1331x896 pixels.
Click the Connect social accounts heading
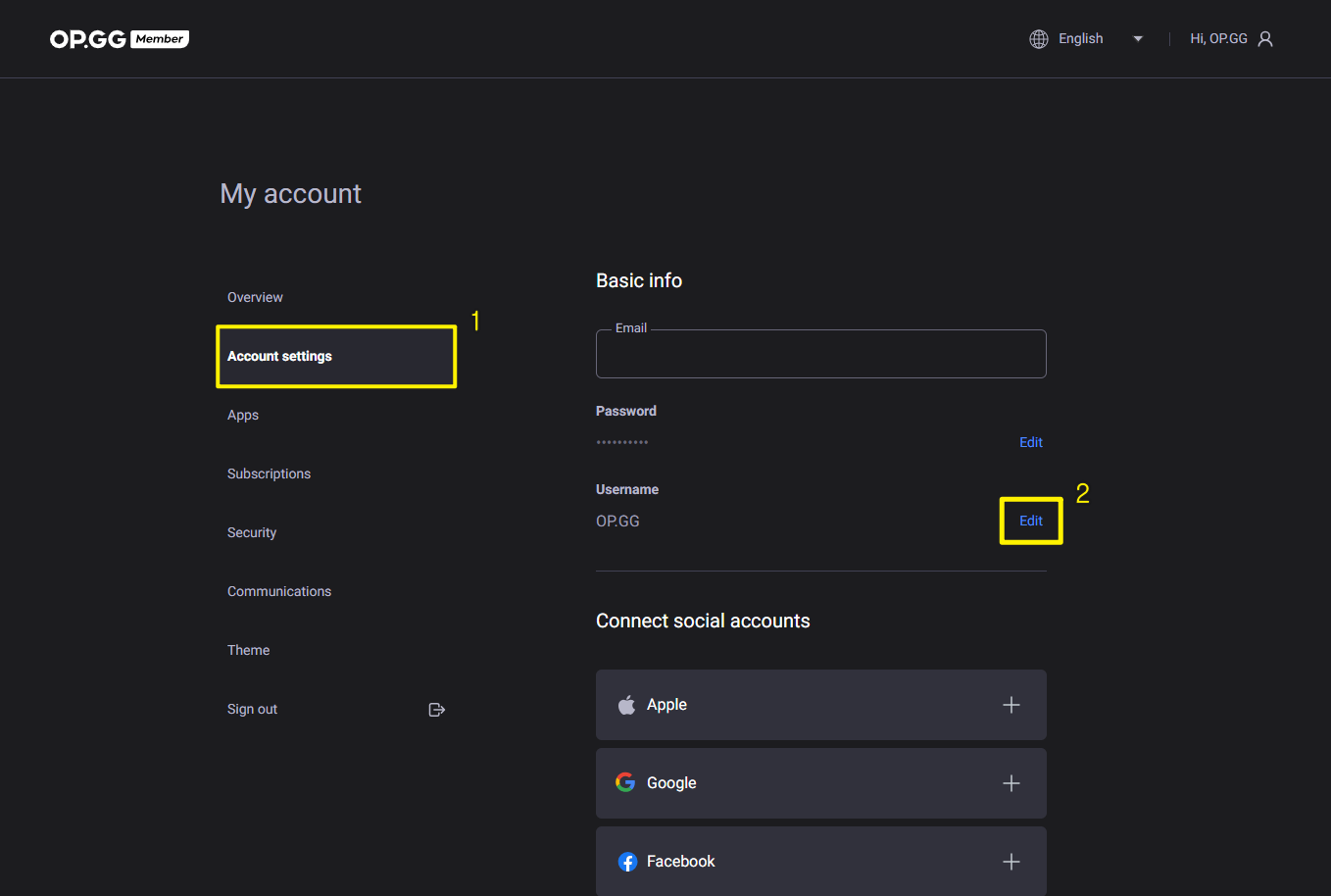(703, 621)
